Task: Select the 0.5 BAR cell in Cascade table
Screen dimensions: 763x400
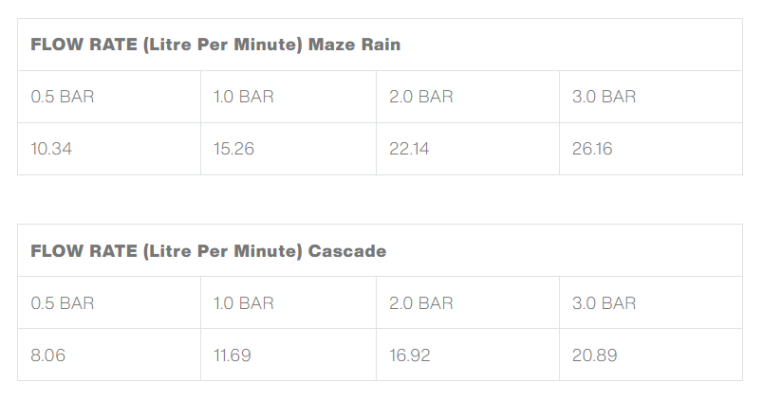Action: pyautogui.click(x=63, y=303)
